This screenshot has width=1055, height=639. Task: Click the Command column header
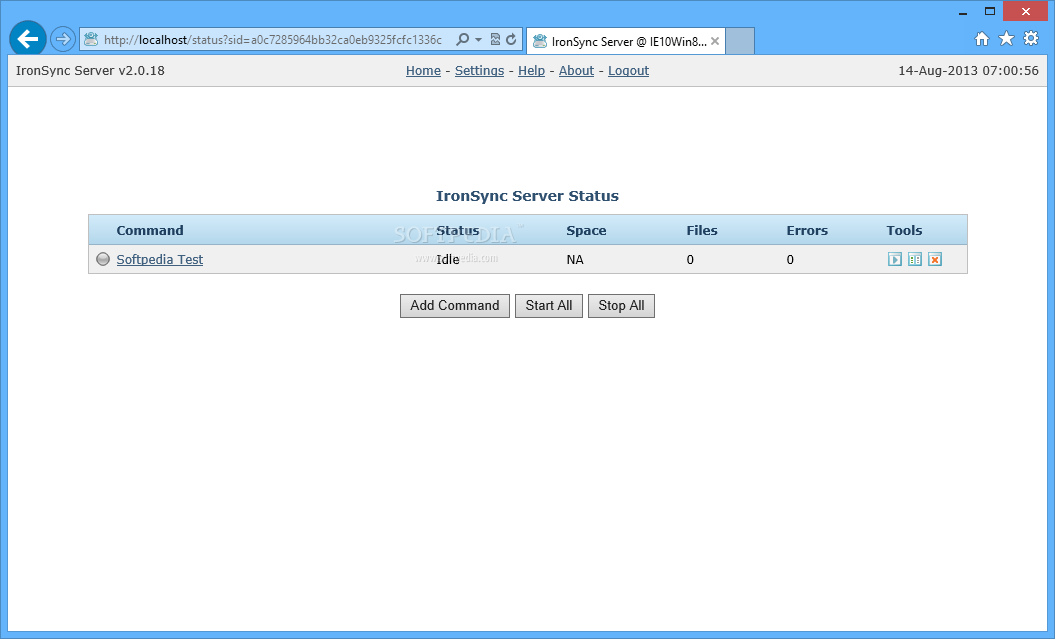pyautogui.click(x=150, y=231)
